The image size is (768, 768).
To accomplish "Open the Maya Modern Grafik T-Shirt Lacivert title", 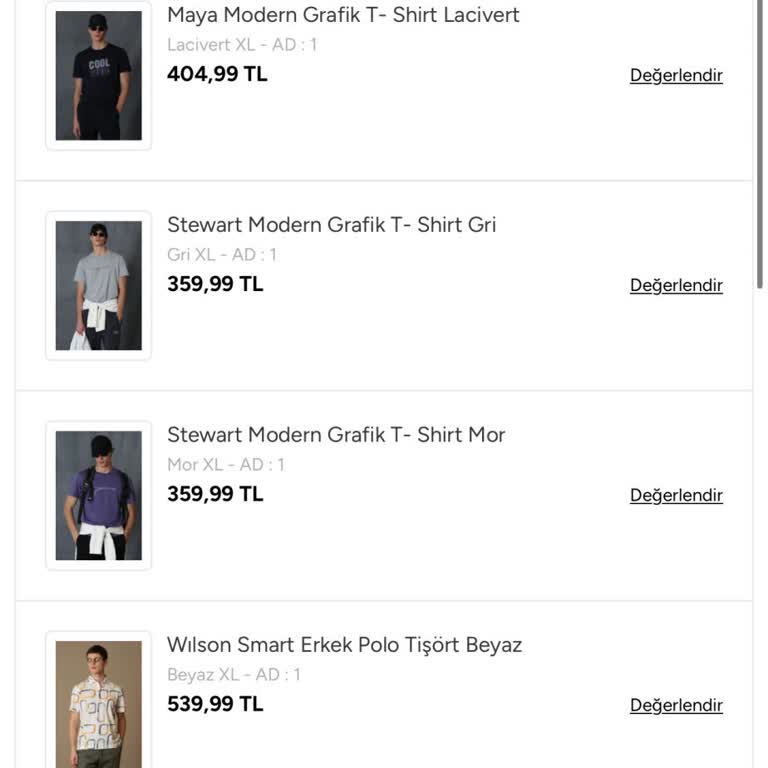I will pos(343,15).
